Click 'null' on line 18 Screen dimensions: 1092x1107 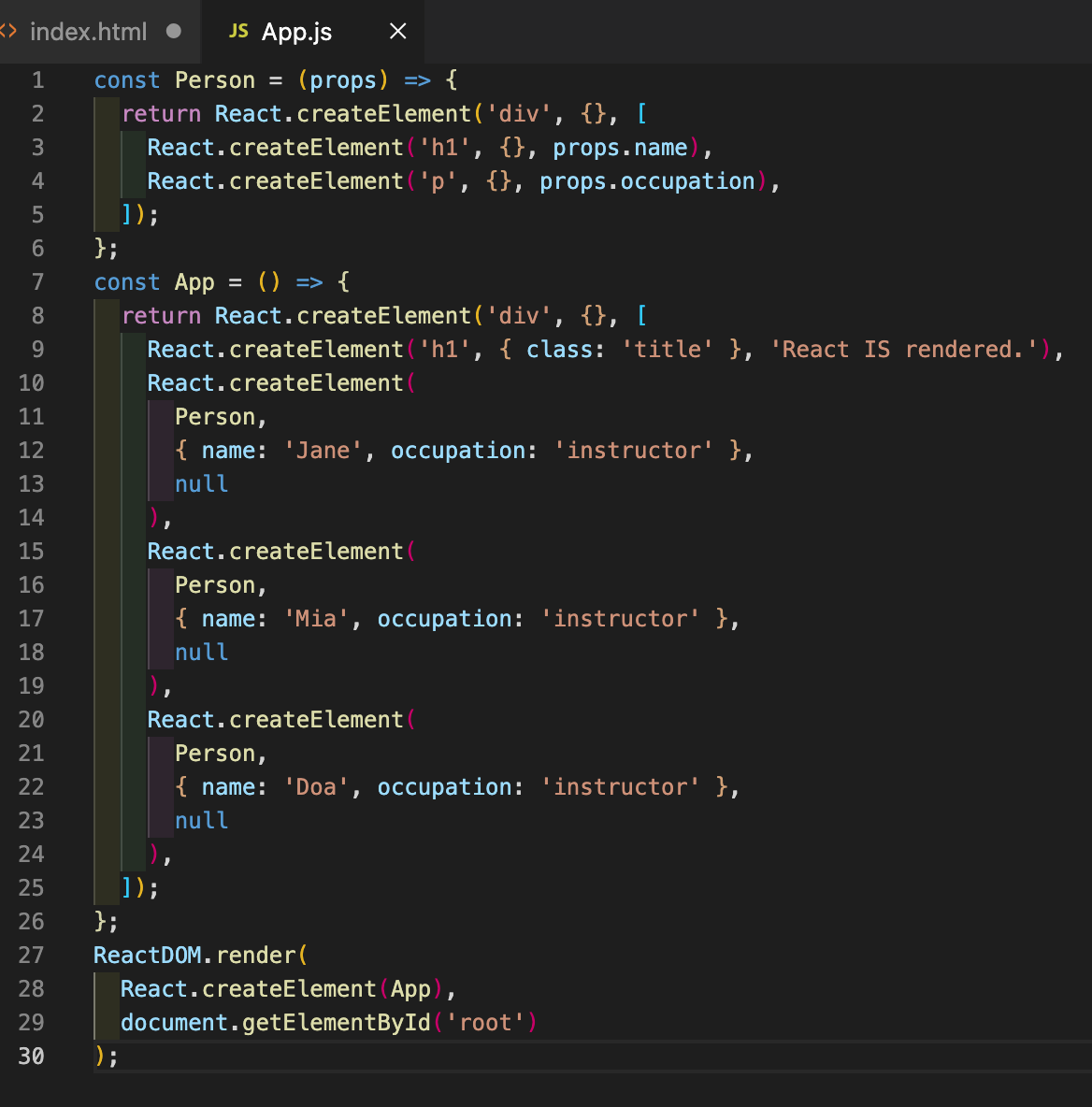tap(201, 653)
